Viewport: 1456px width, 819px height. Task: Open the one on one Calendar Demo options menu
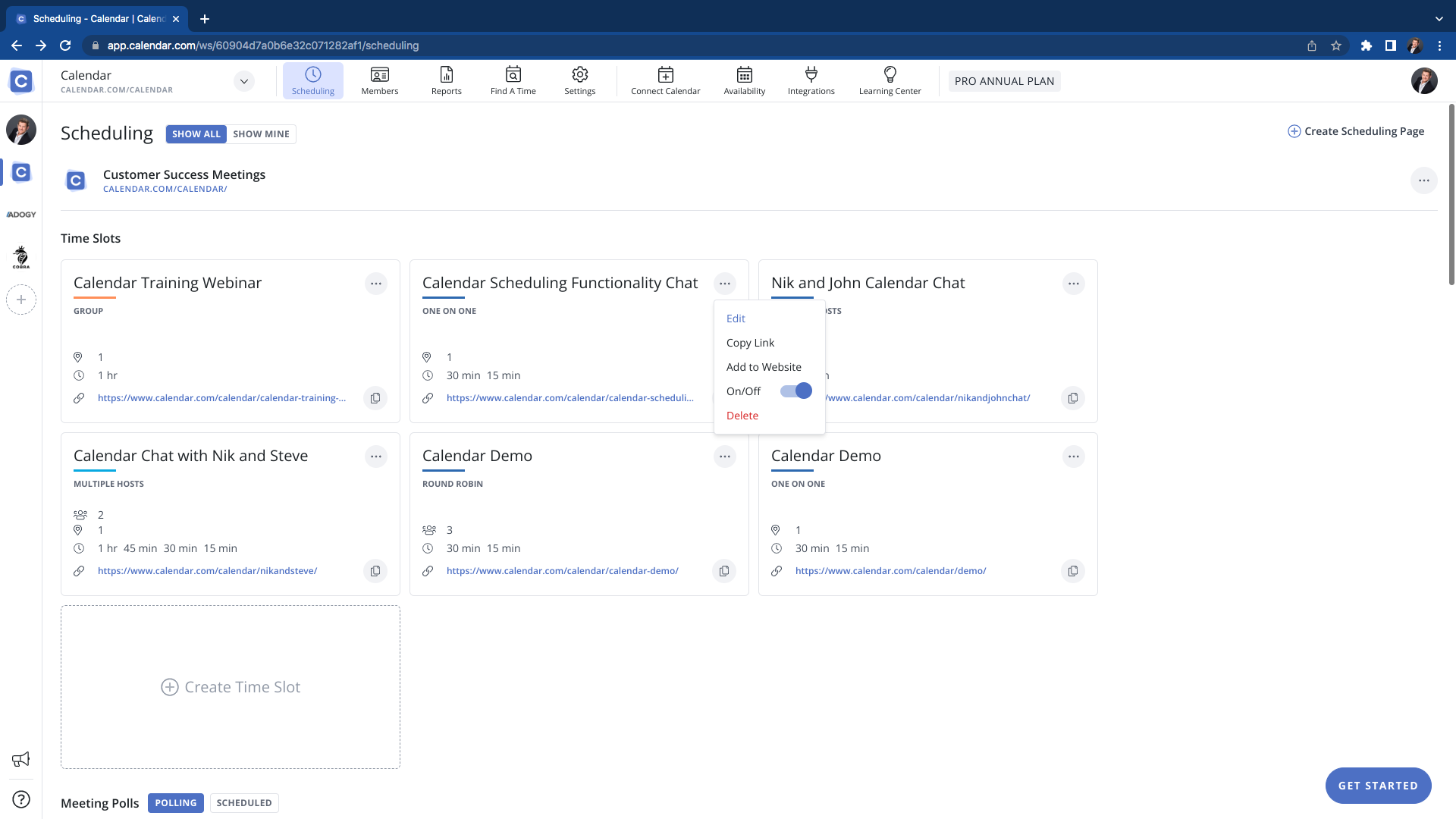click(x=1074, y=457)
